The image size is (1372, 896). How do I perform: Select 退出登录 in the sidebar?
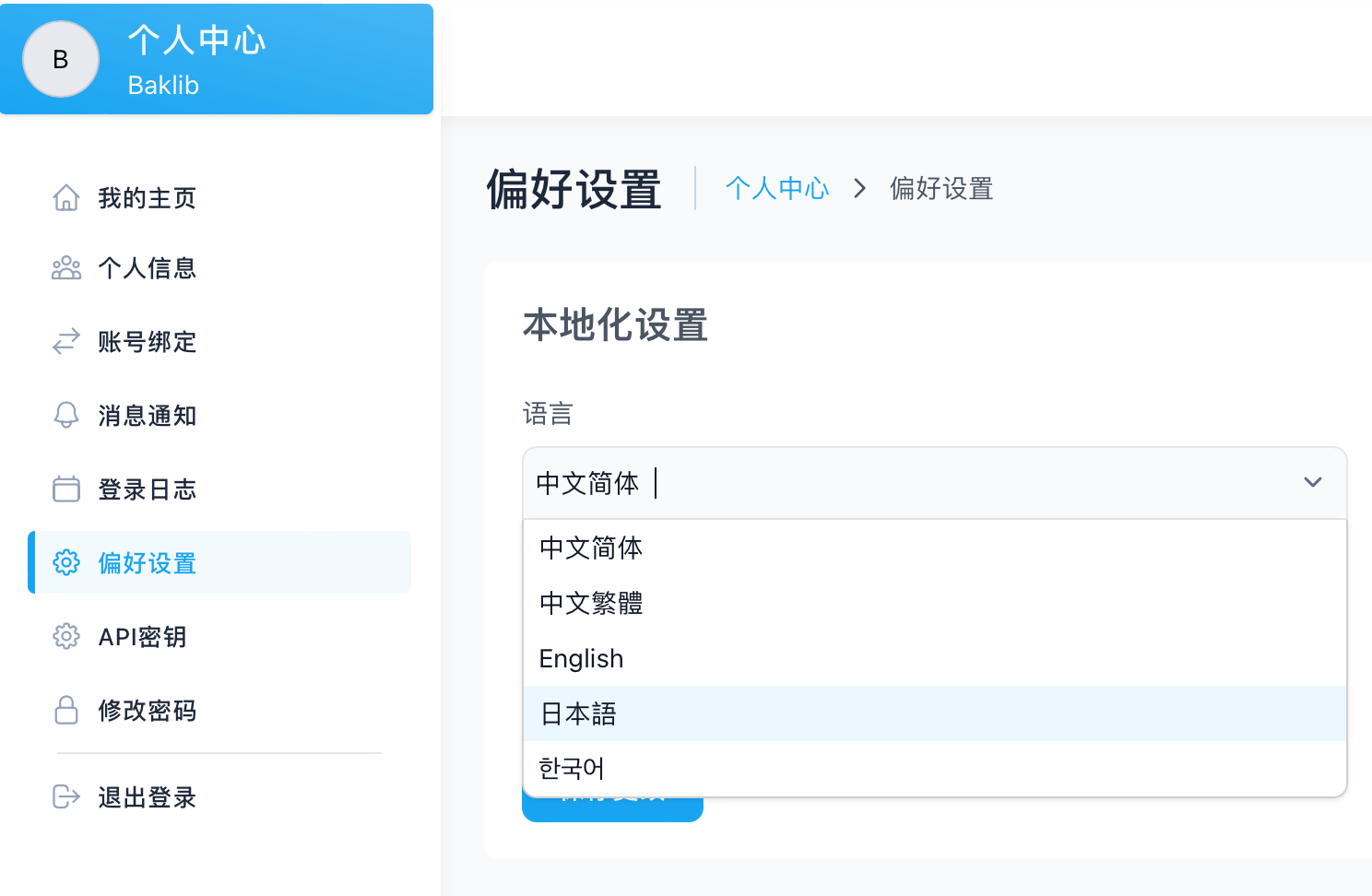tap(147, 796)
